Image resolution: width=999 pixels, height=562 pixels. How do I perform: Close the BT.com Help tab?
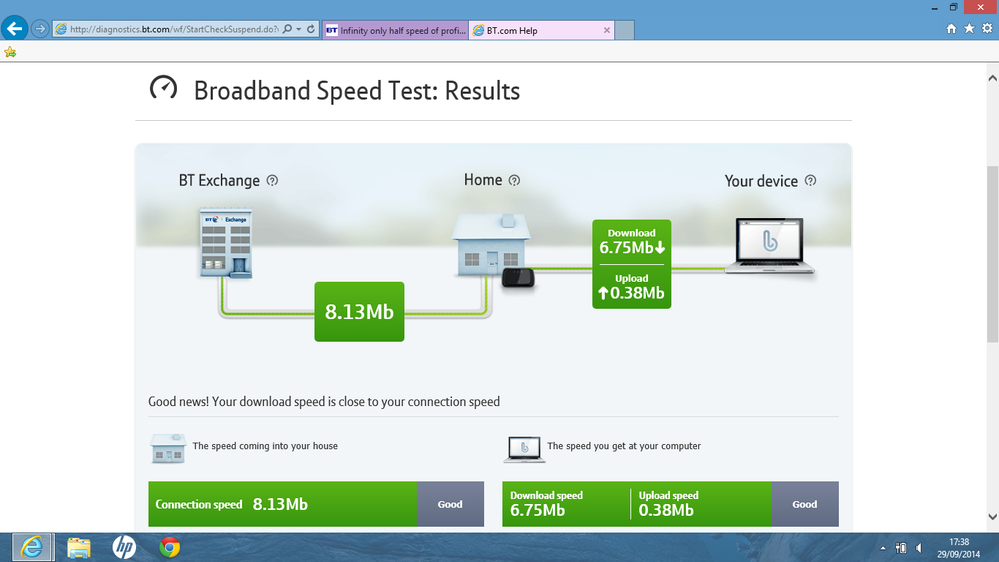tap(607, 30)
